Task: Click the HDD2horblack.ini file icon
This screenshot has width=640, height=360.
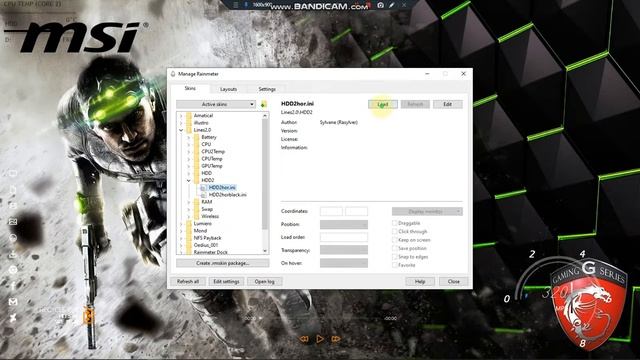Action: point(203,195)
